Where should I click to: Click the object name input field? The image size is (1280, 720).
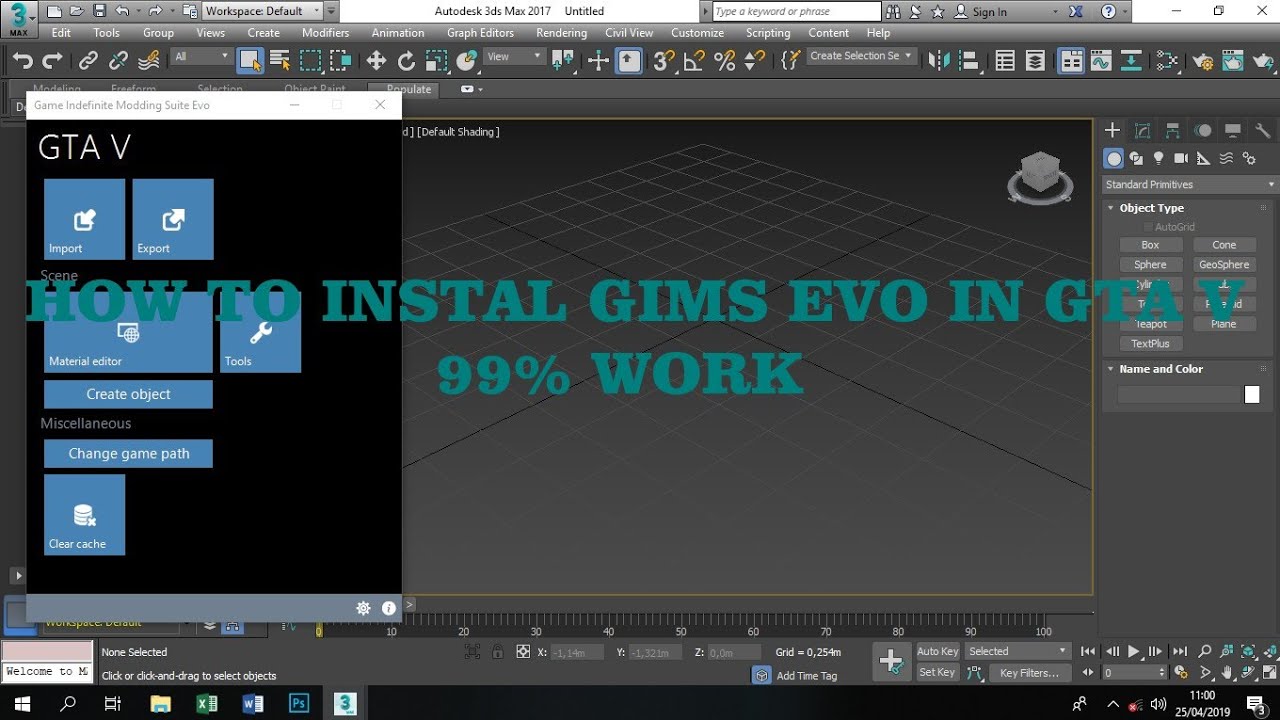coord(1179,395)
